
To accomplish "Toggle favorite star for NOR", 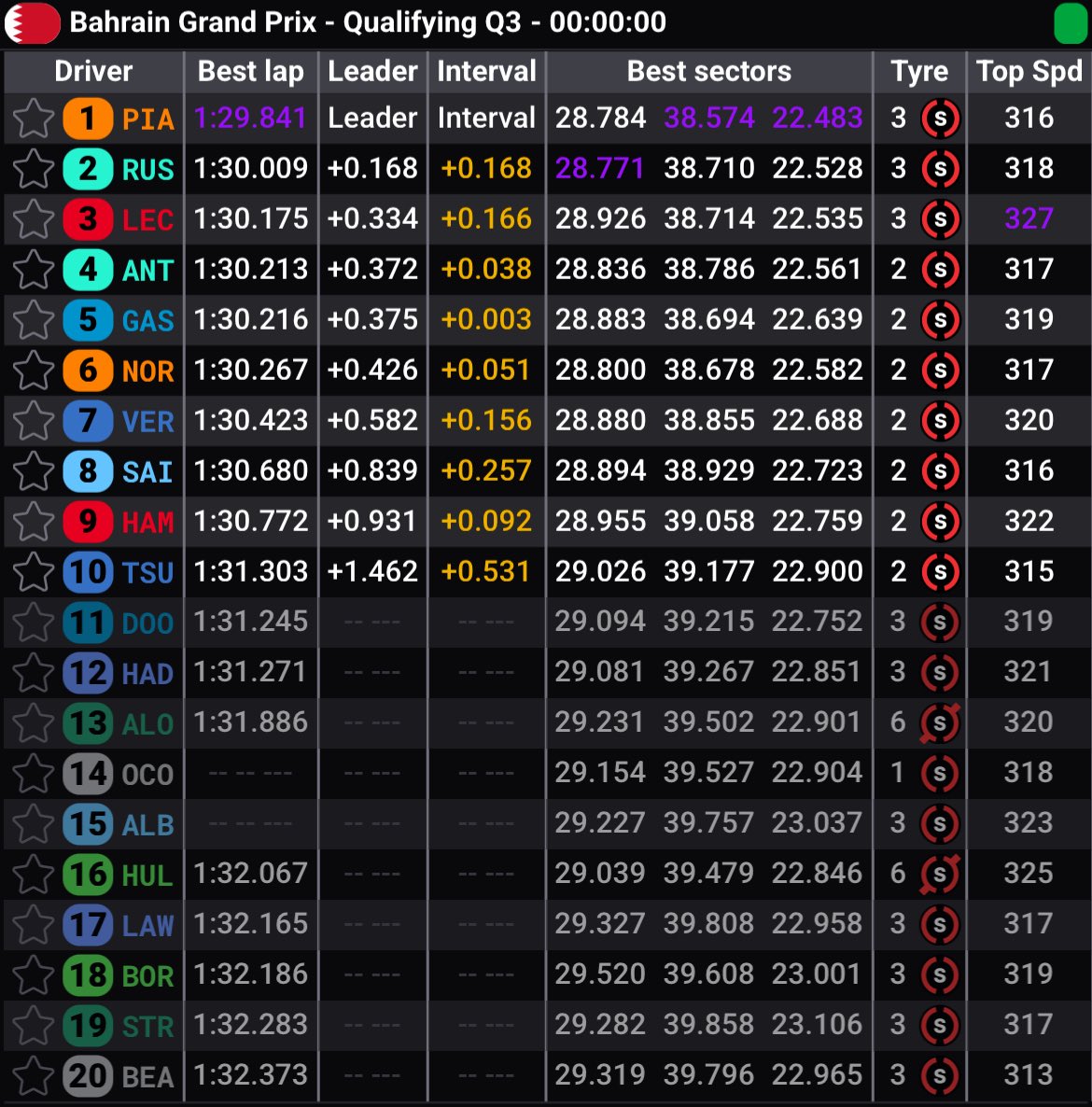I will pyautogui.click(x=34, y=371).
